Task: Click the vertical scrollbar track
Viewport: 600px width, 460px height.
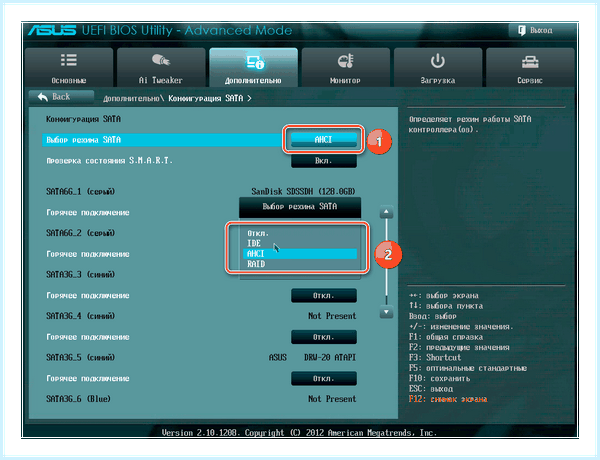Action: tap(386, 262)
